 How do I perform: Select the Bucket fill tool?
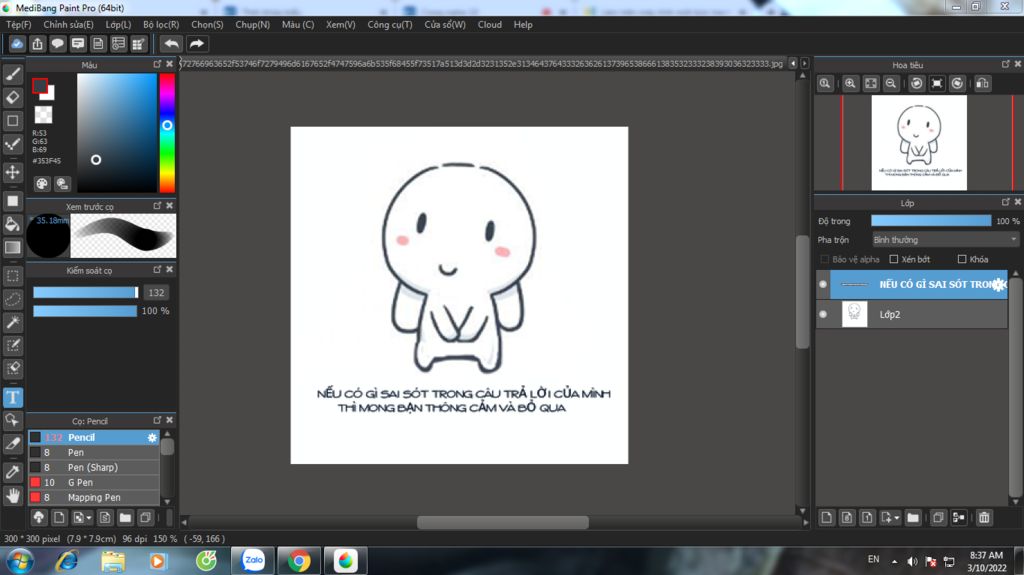(x=13, y=223)
